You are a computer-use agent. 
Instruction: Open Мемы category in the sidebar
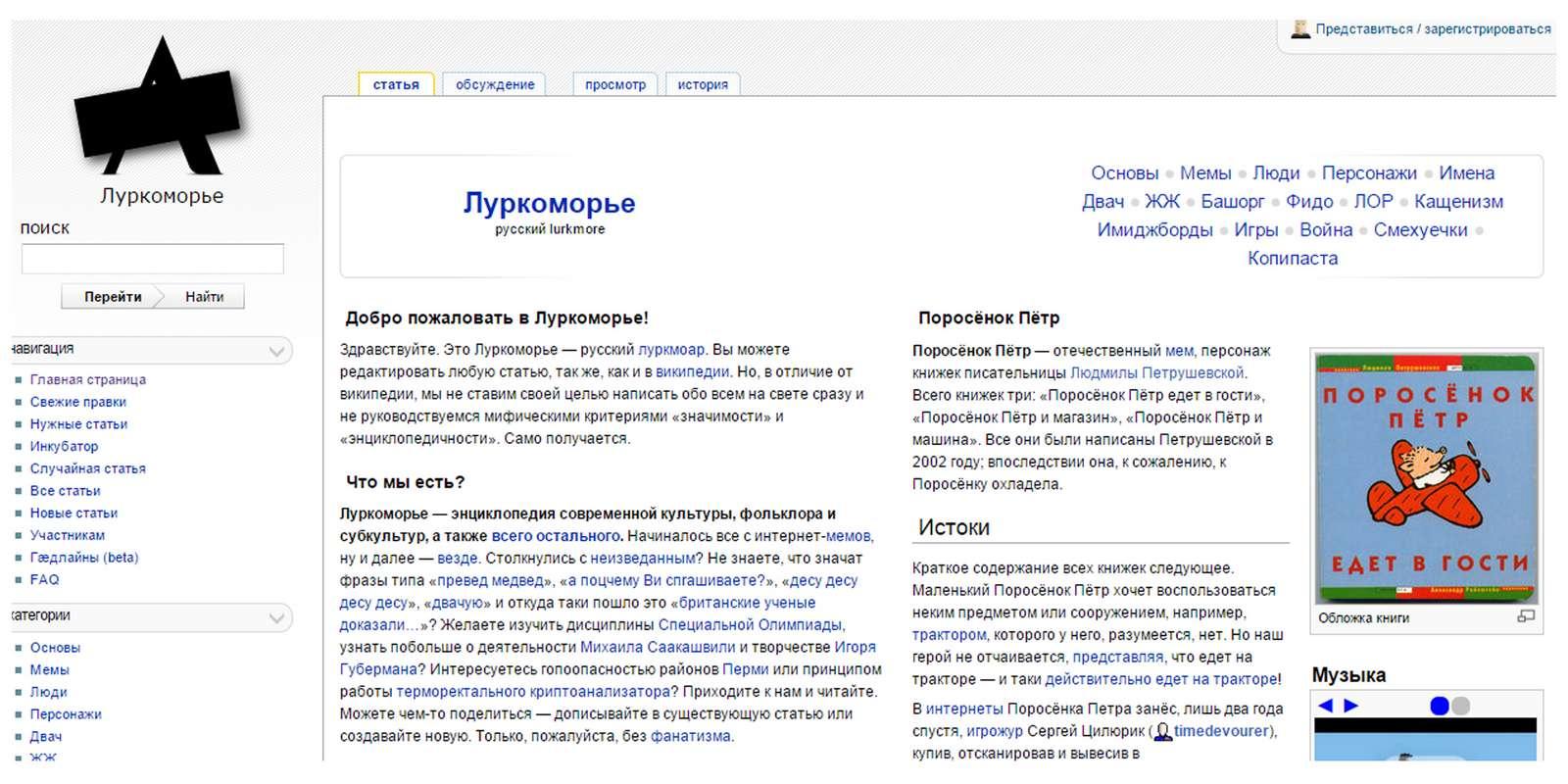coord(50,670)
